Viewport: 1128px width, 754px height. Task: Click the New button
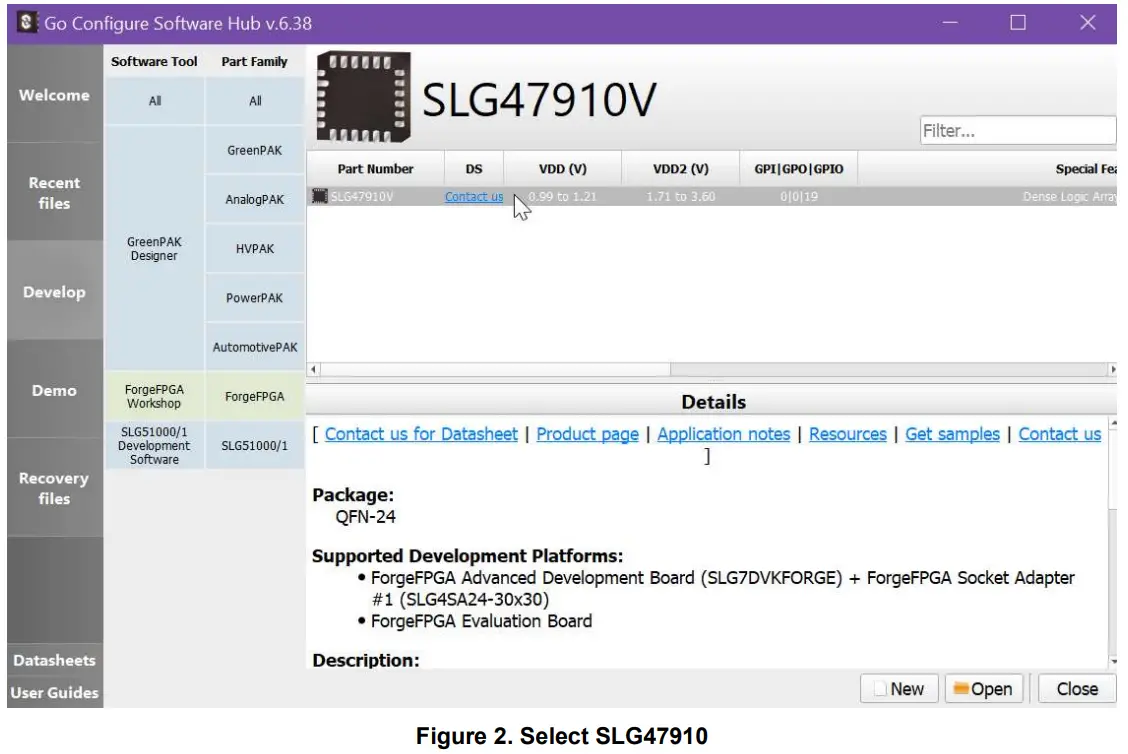899,689
